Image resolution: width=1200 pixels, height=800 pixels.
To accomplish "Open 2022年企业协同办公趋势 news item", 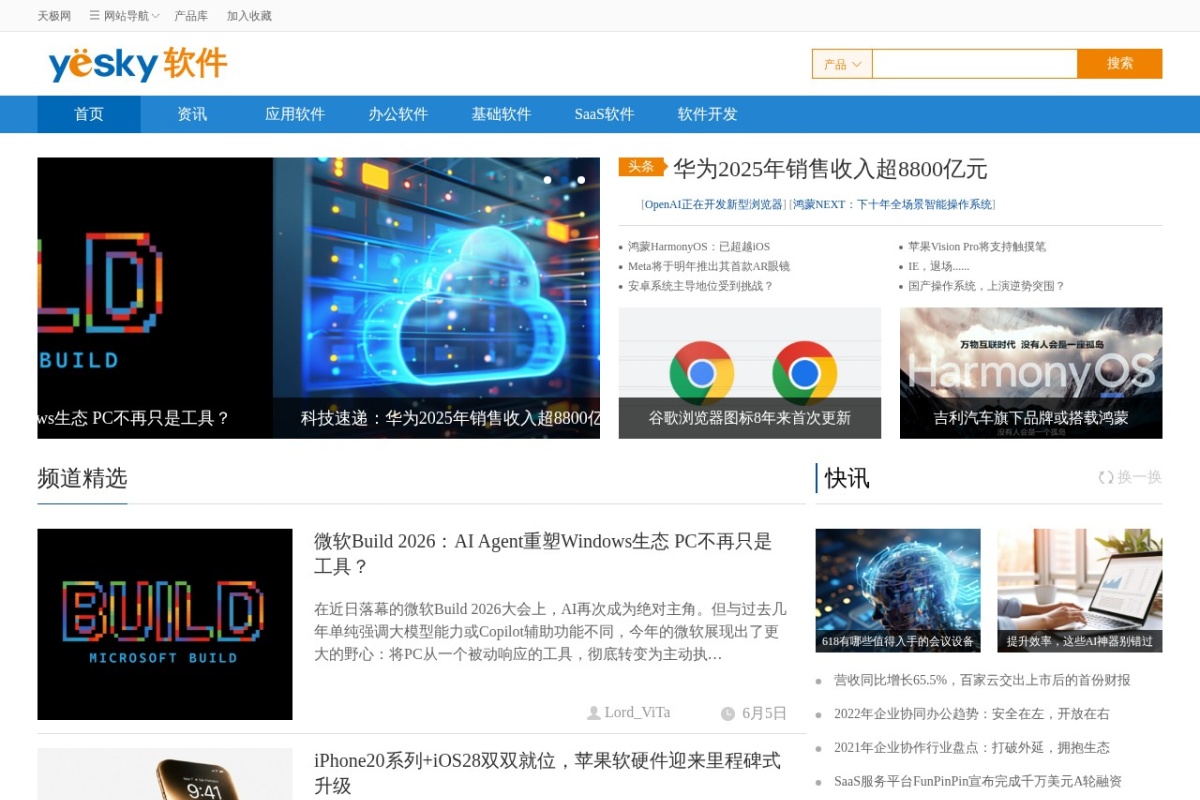I will click(972, 714).
